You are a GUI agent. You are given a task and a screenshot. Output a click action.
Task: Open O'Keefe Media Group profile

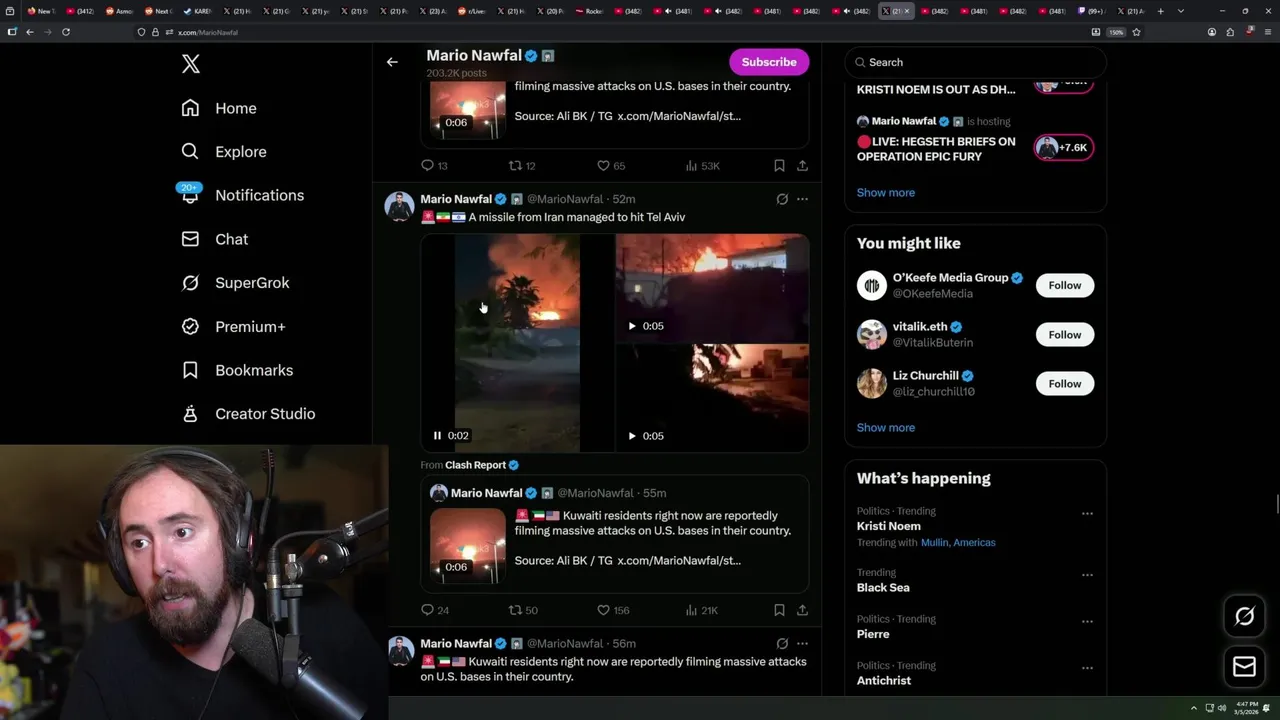click(x=950, y=278)
